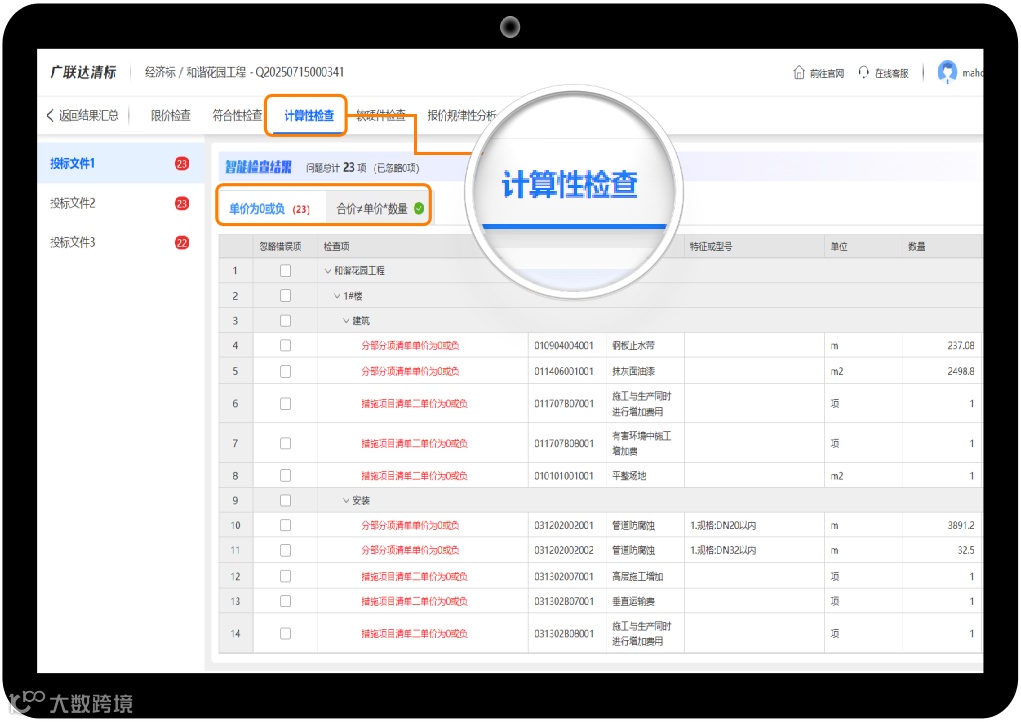Open 在线客服 link
This screenshot has width=1021, height=722.
pos(891,73)
